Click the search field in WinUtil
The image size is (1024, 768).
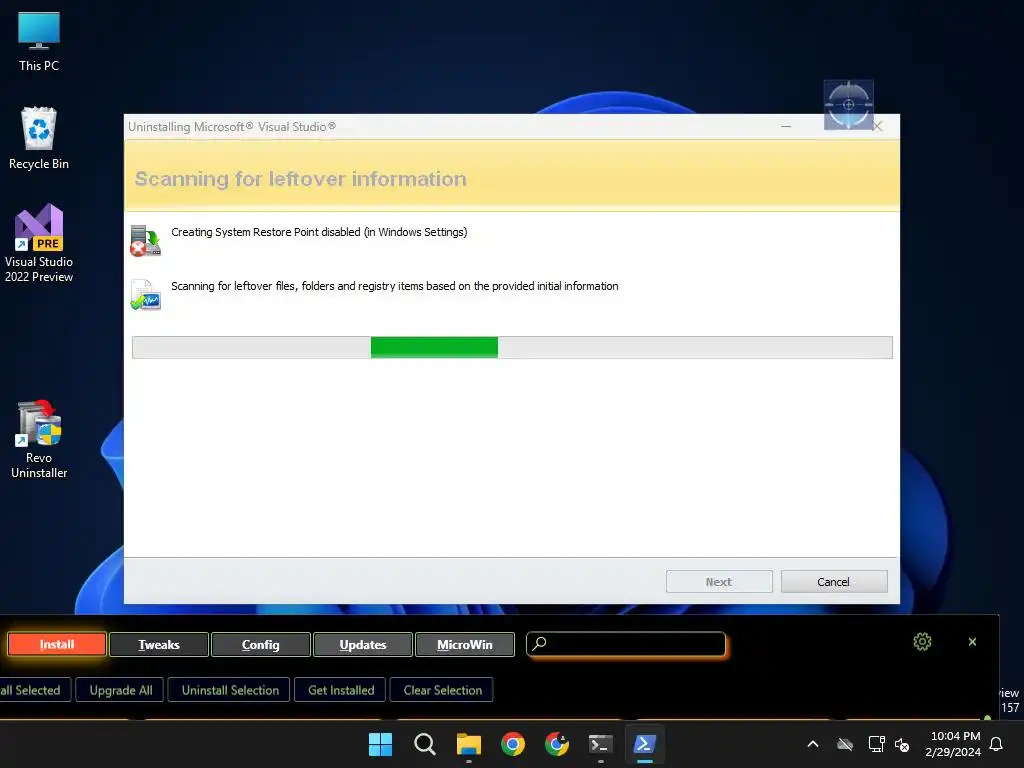(626, 644)
